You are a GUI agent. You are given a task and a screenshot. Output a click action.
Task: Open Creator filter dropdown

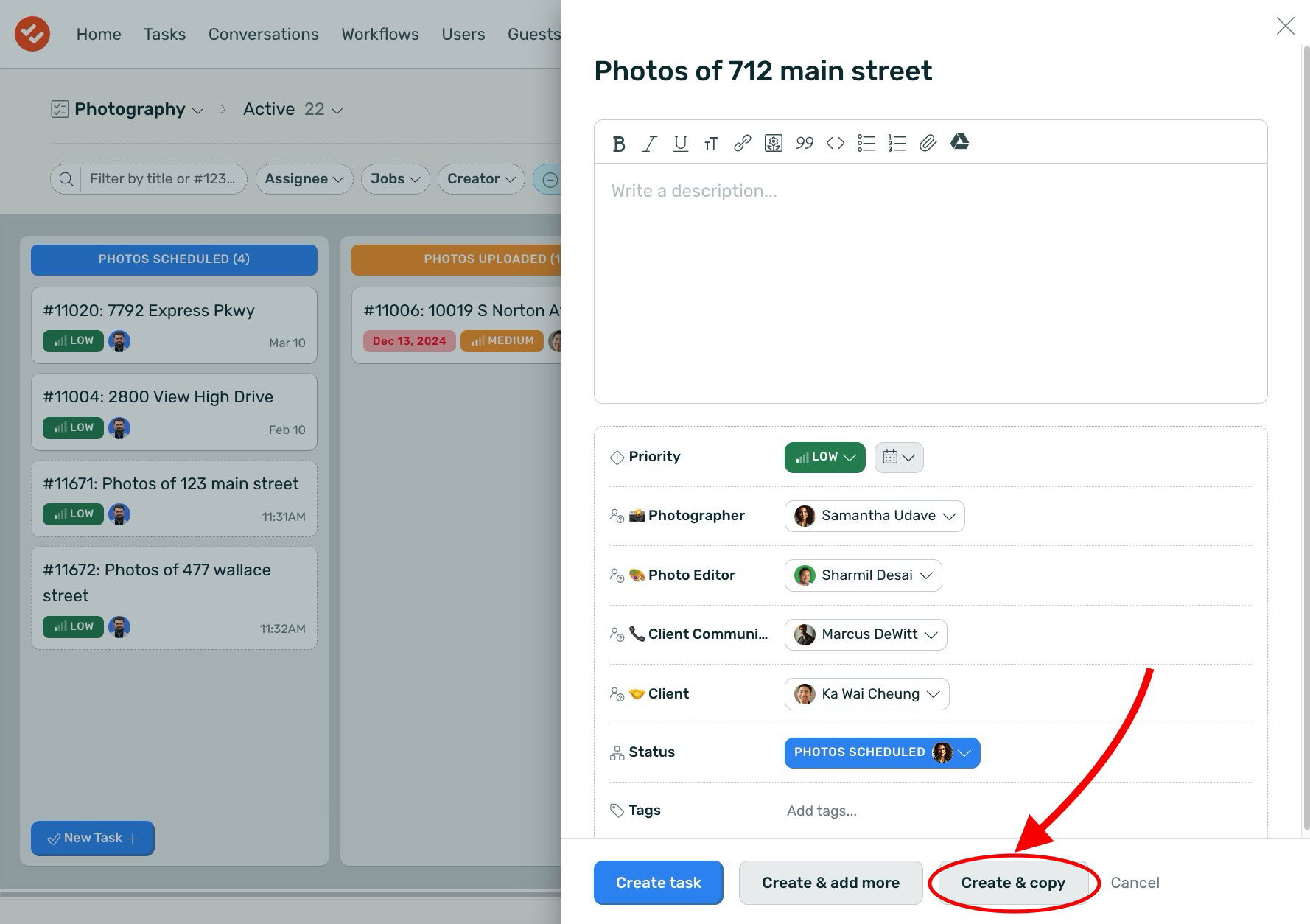click(481, 179)
